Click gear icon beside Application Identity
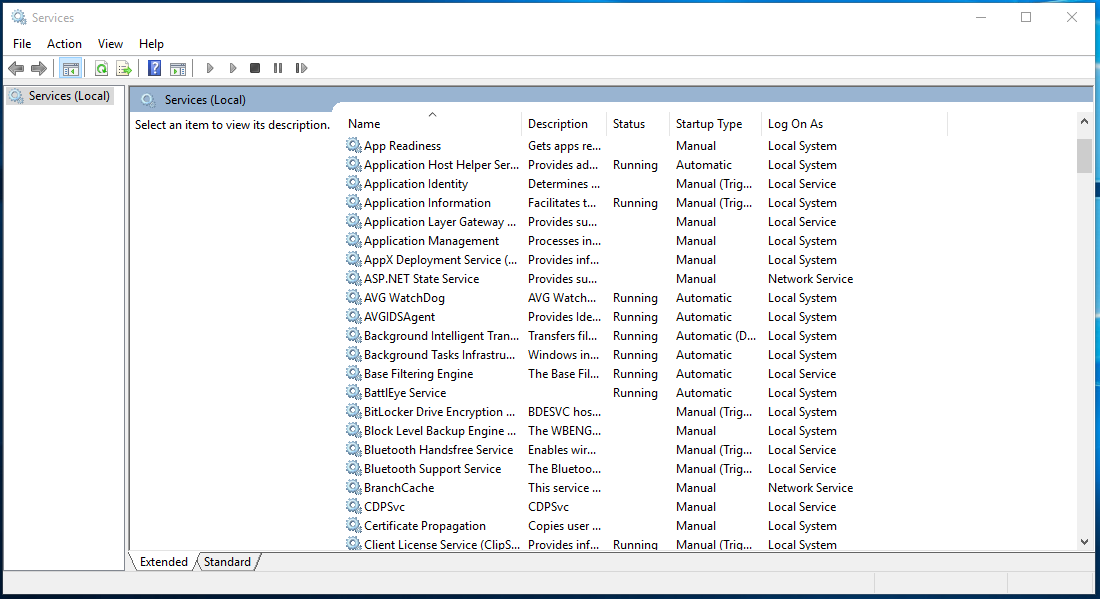The image size is (1100, 599). coord(354,183)
